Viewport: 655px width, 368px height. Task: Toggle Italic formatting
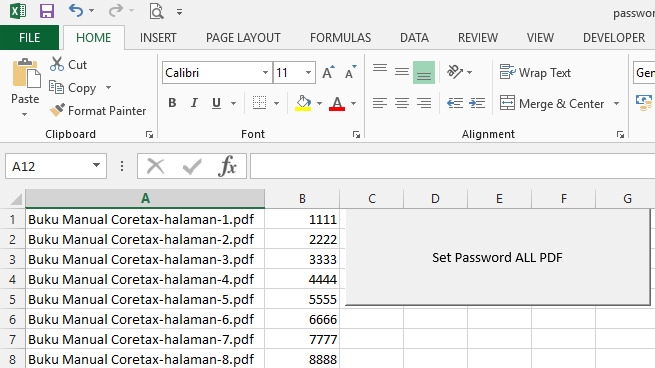(x=194, y=103)
